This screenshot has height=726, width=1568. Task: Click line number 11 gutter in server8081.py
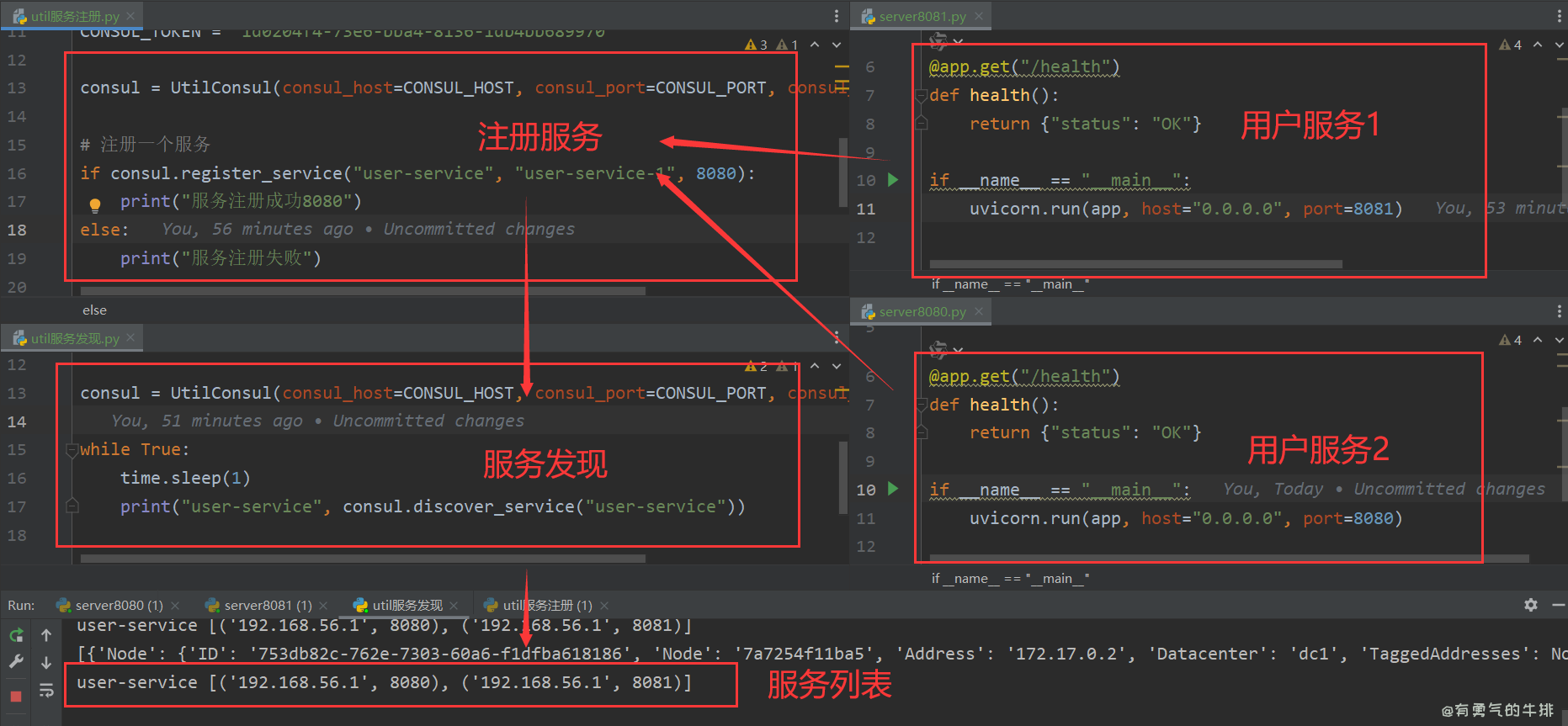point(866,209)
